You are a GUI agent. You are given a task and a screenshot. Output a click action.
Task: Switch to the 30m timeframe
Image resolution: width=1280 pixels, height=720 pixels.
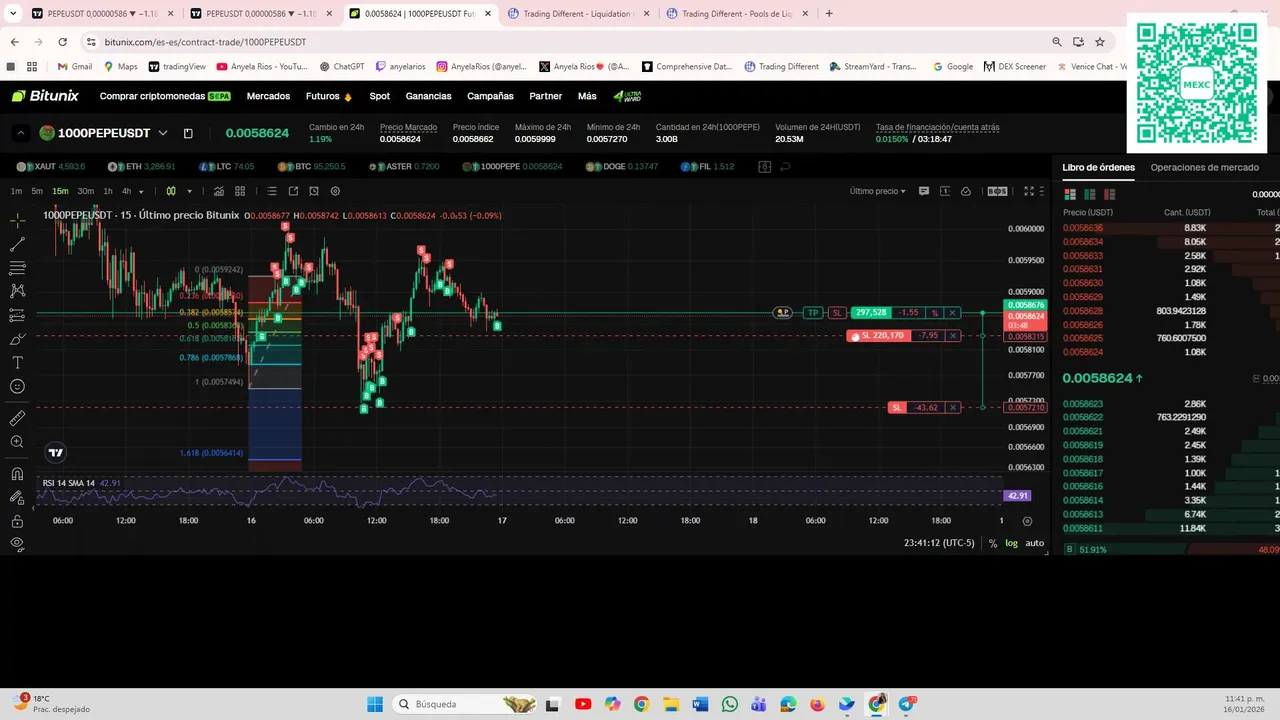[85, 191]
